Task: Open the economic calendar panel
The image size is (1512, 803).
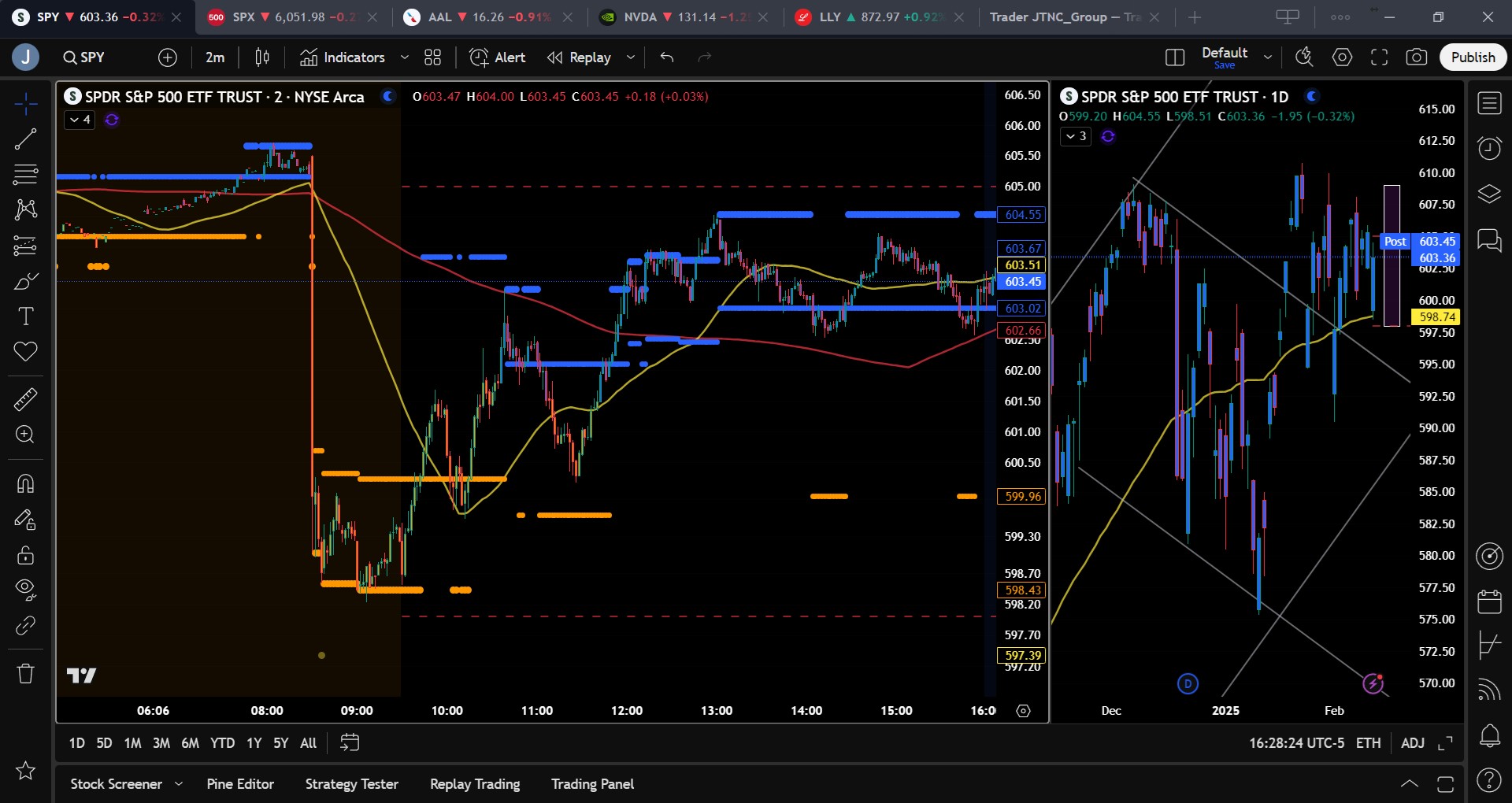Action: click(x=1489, y=602)
